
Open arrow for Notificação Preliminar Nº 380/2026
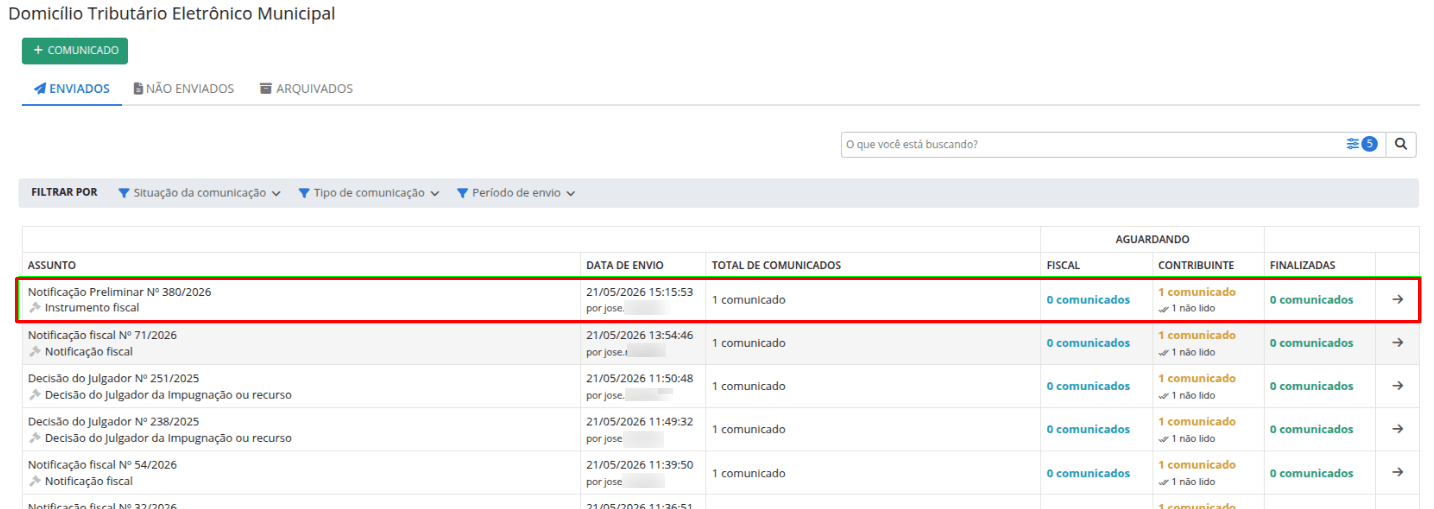(x=1398, y=300)
